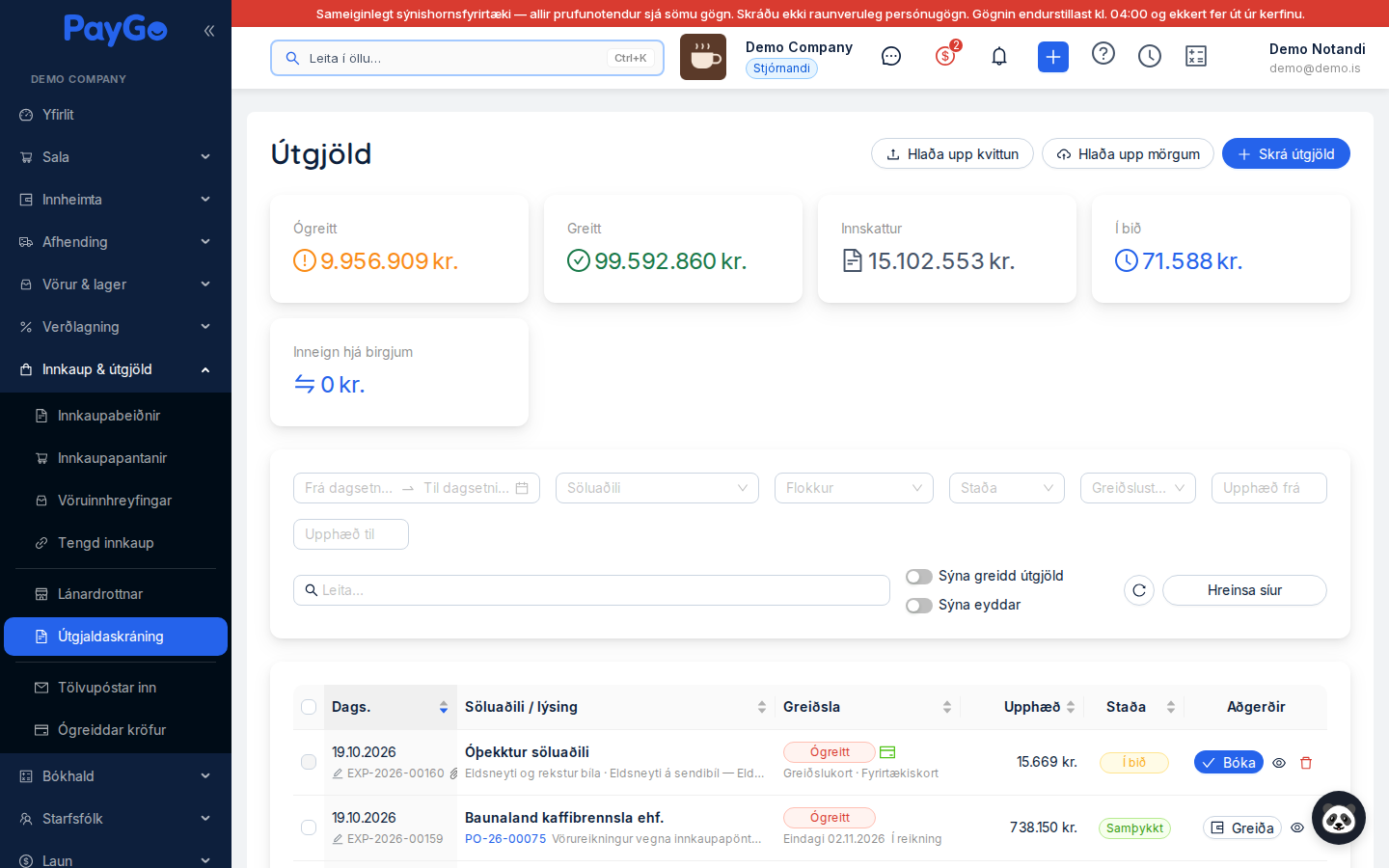Viewport: 1389px width, 868px height.
Task: Click the PayGo logo
Action: point(116,30)
